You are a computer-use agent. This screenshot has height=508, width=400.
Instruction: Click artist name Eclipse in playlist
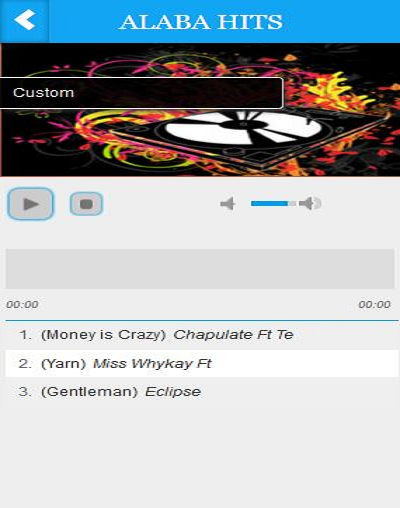tap(173, 392)
